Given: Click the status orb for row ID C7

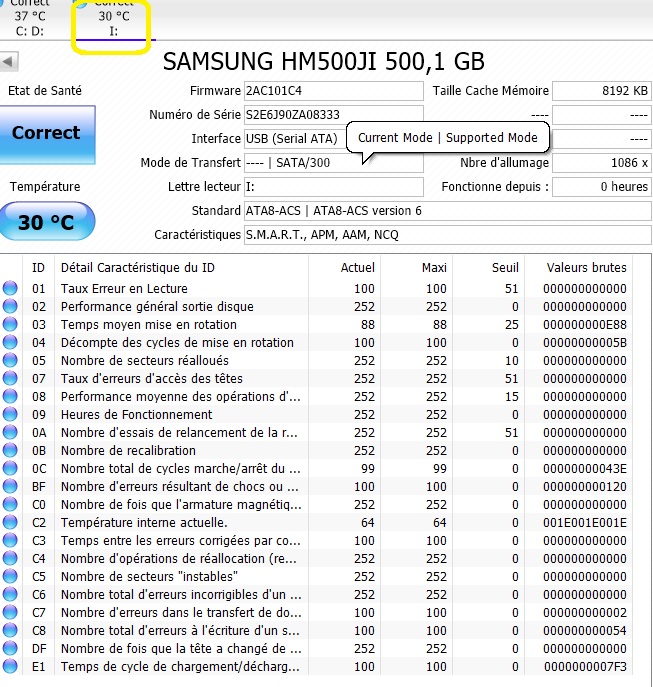Looking at the screenshot, I should coord(10,612).
